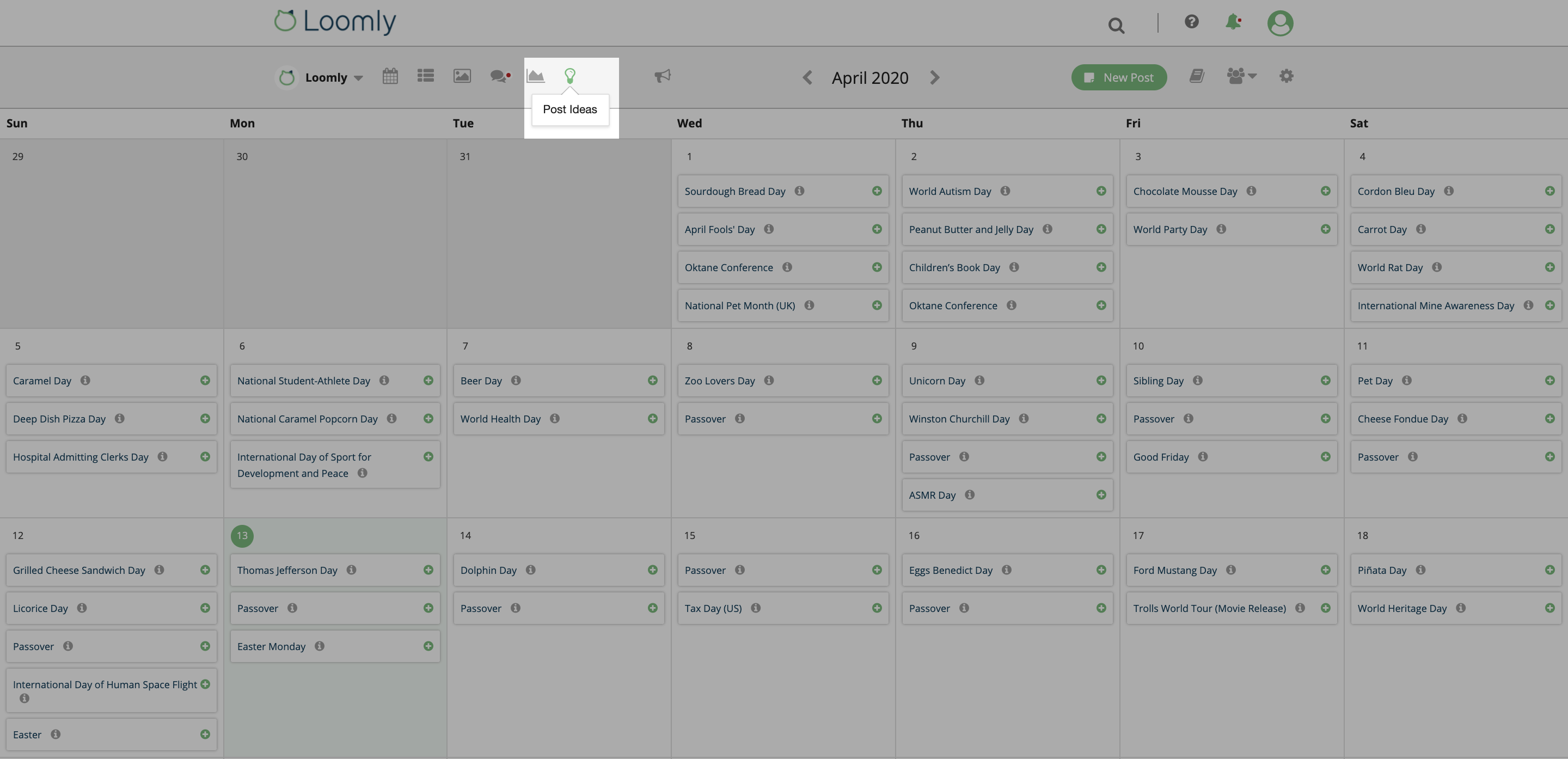Add post for Carrot Day

pyautogui.click(x=1549, y=229)
